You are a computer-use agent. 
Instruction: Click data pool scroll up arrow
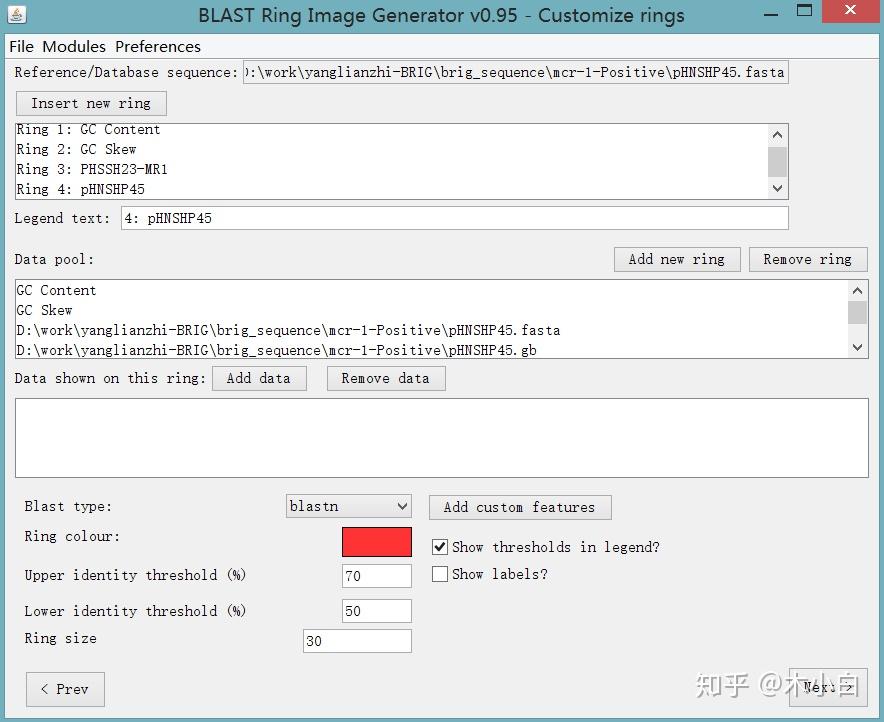858,291
